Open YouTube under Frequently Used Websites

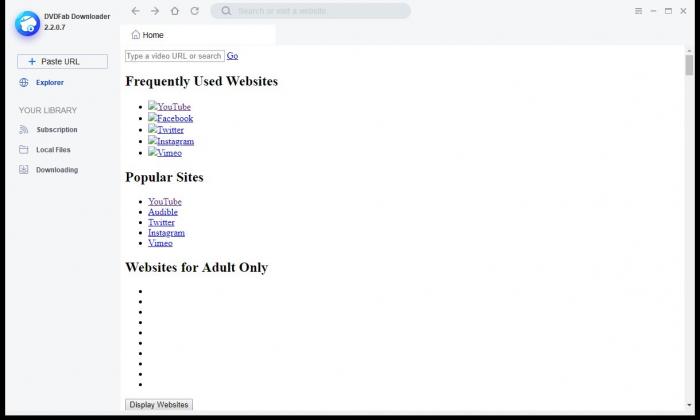(x=174, y=107)
